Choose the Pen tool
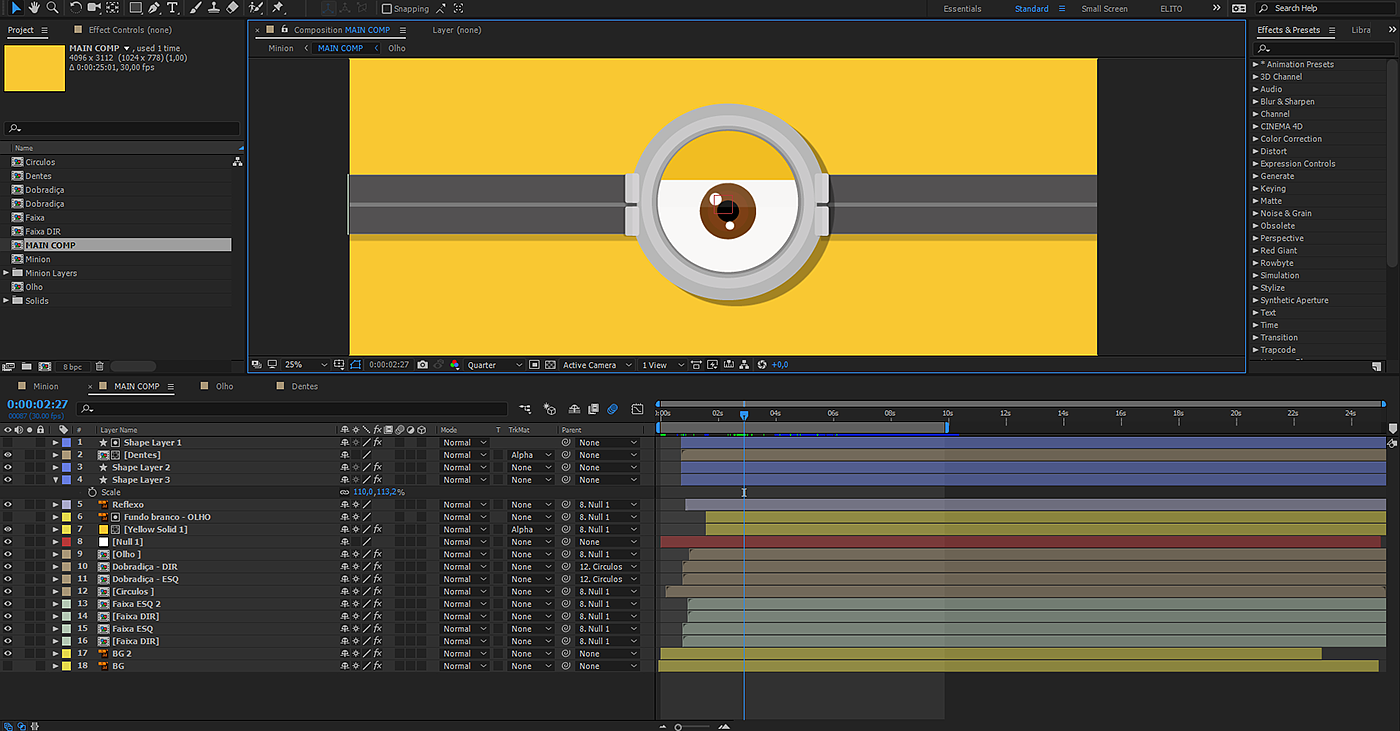This screenshot has width=1400, height=731. coord(154,8)
